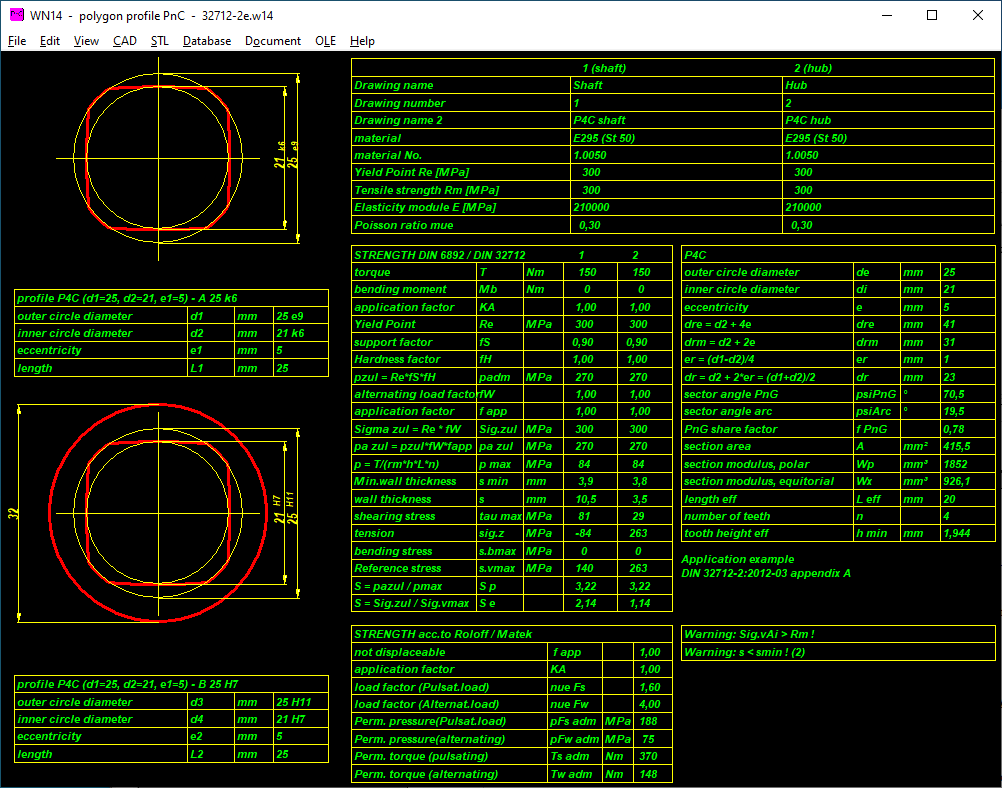Close the WN14 window

978,15
